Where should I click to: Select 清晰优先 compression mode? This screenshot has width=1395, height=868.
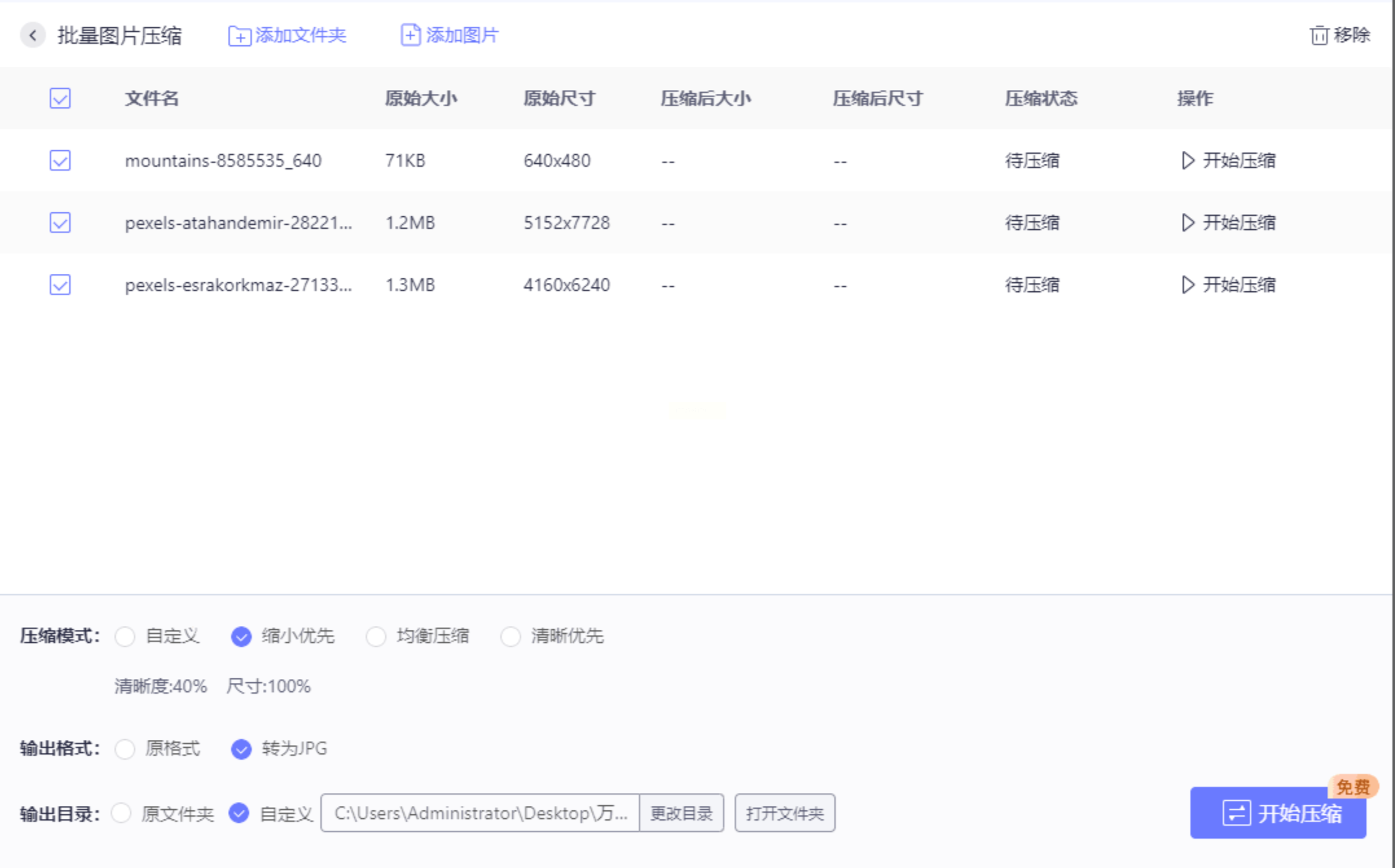[511, 636]
